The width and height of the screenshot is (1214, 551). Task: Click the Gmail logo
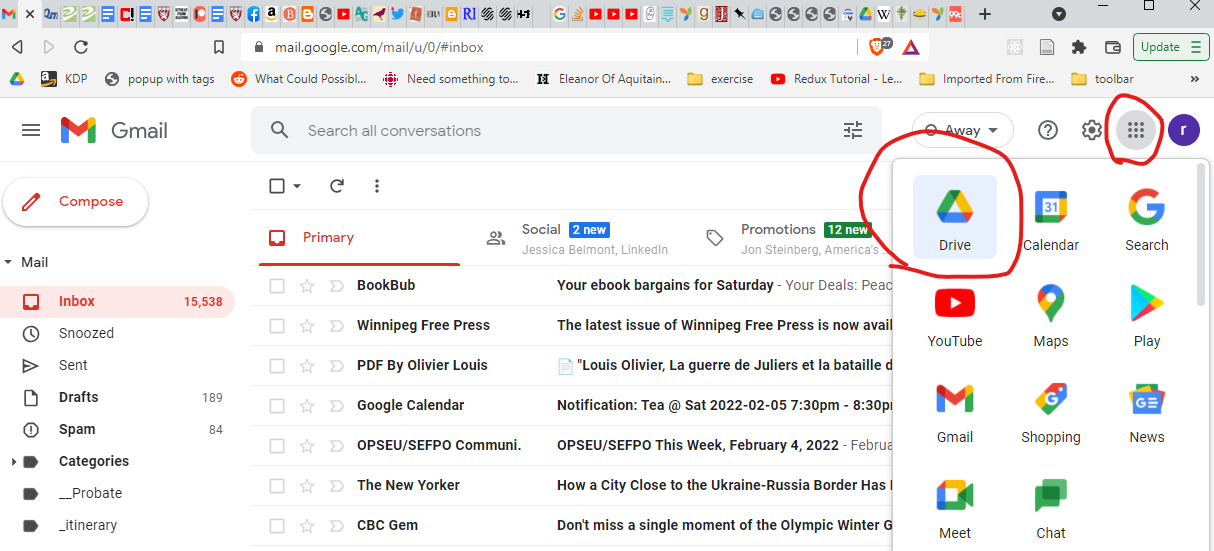(114, 130)
